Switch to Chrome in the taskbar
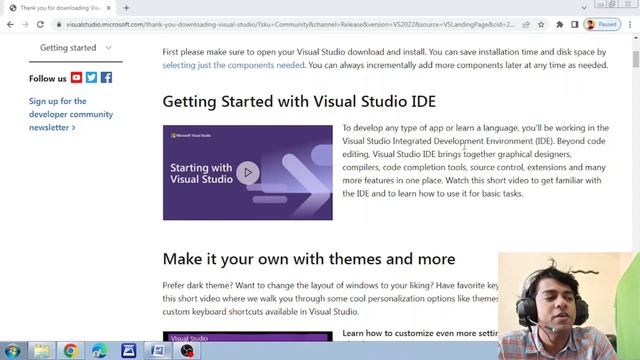Image resolution: width=640 pixels, height=360 pixels. pos(70,351)
